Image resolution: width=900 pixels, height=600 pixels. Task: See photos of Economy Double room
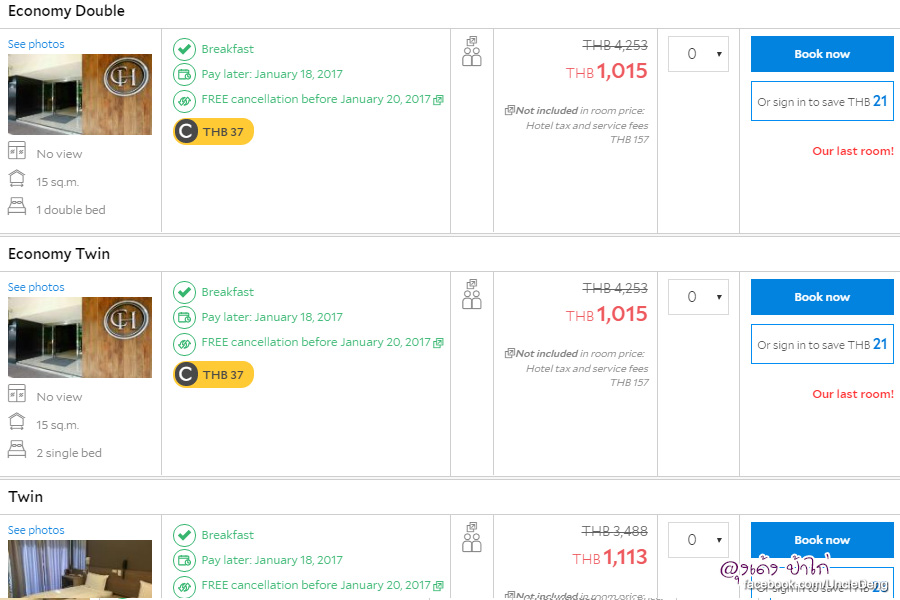pos(36,44)
